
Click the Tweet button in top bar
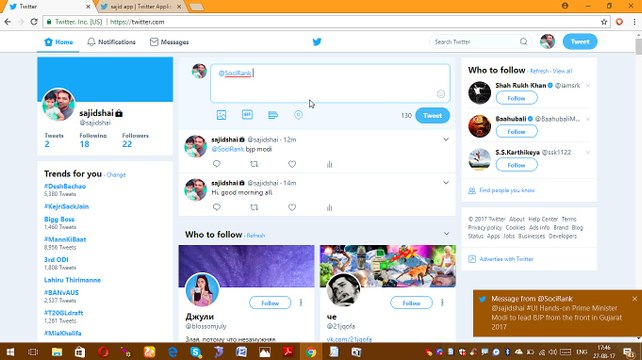tap(580, 42)
